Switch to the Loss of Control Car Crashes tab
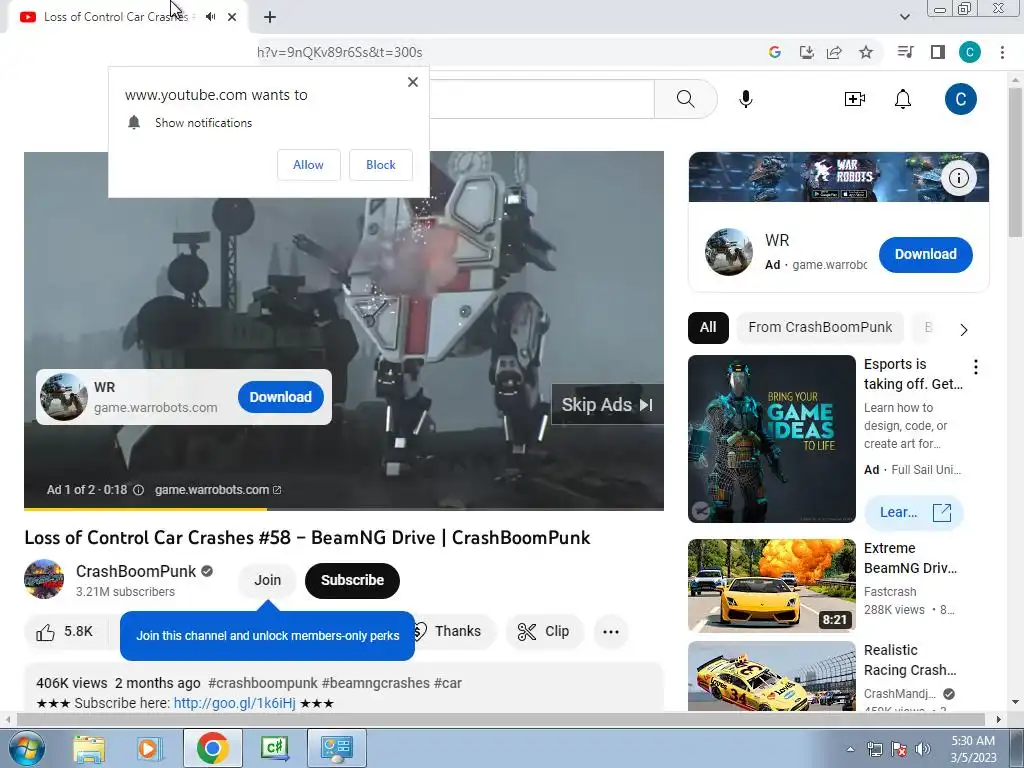The width and height of the screenshot is (1024, 768). click(116, 17)
